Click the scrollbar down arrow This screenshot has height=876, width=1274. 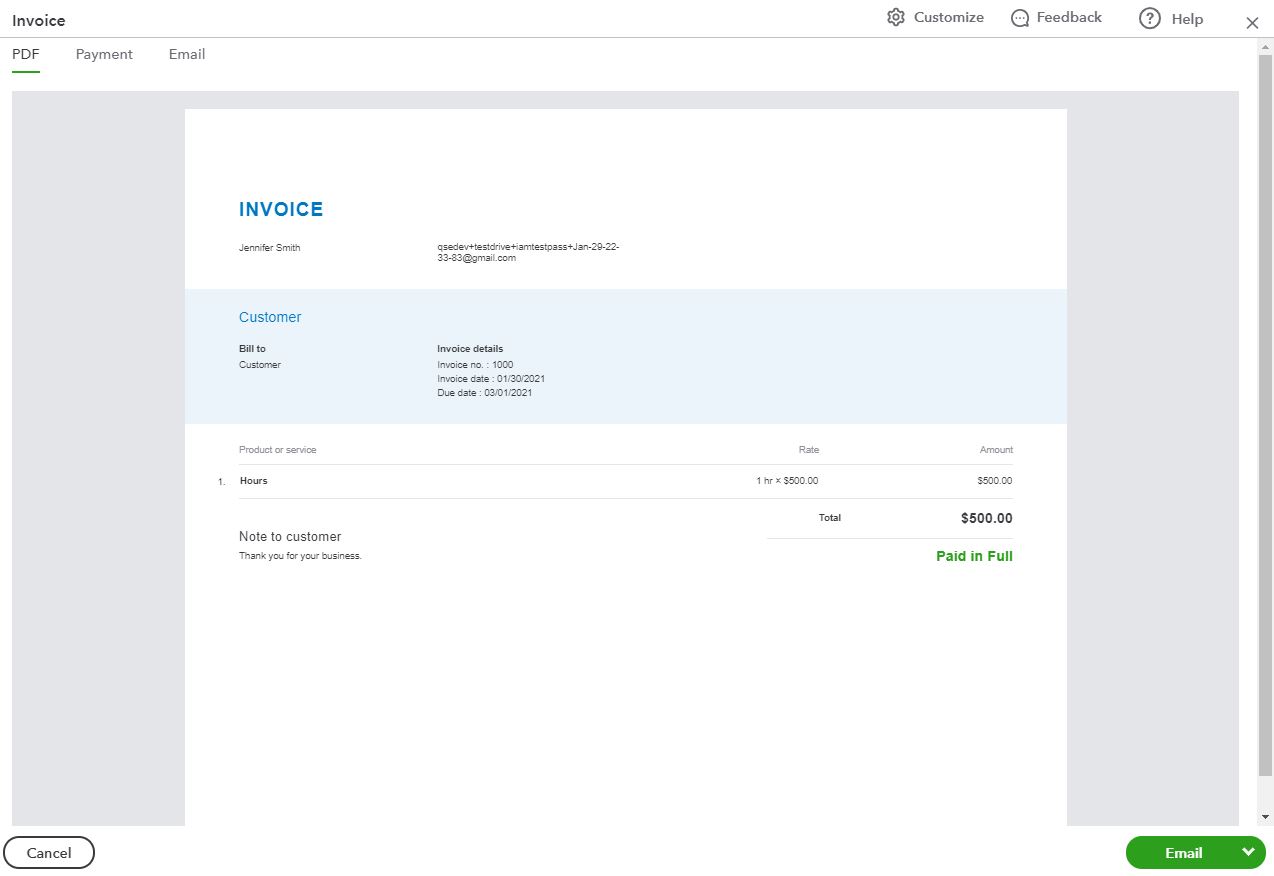1265,817
